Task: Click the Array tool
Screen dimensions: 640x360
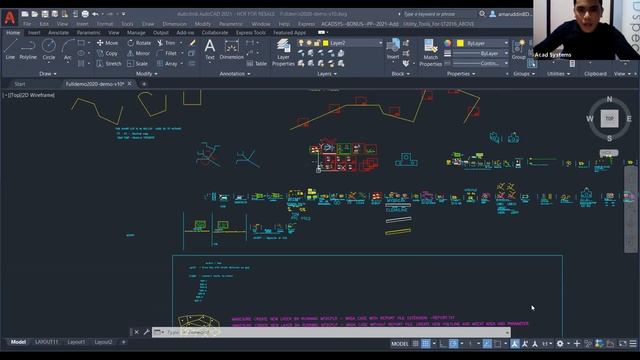Action: tap(167, 64)
